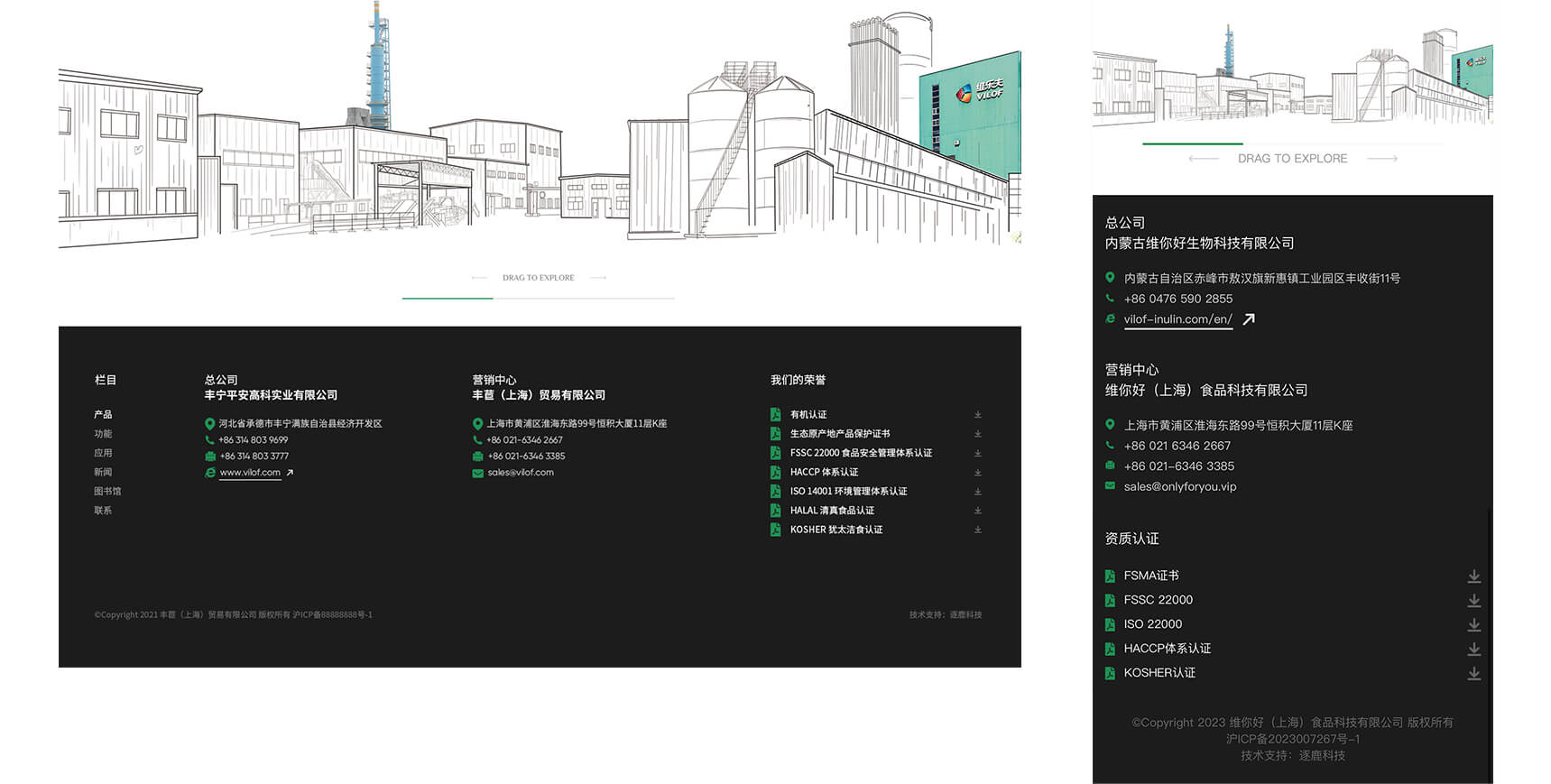Click the mobile factory illustration
This screenshot has height=784, width=1551.
pos(1292,77)
